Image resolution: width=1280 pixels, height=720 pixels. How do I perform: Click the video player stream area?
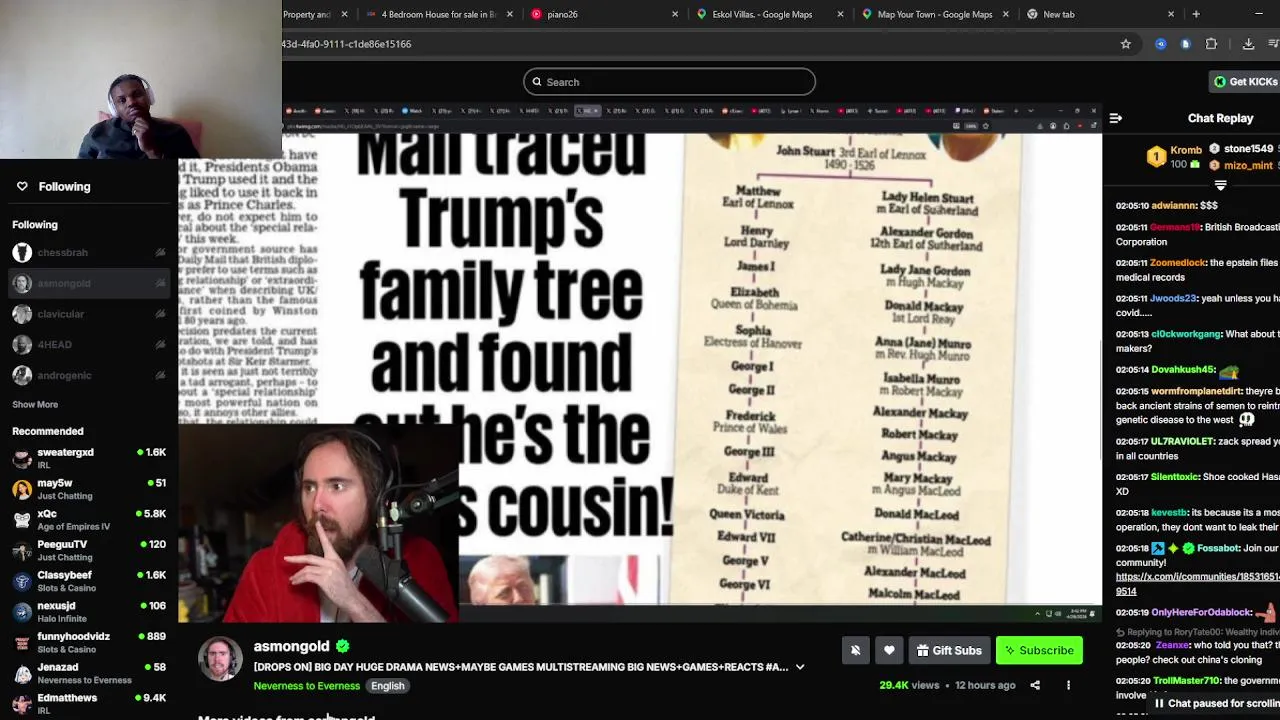640,363
